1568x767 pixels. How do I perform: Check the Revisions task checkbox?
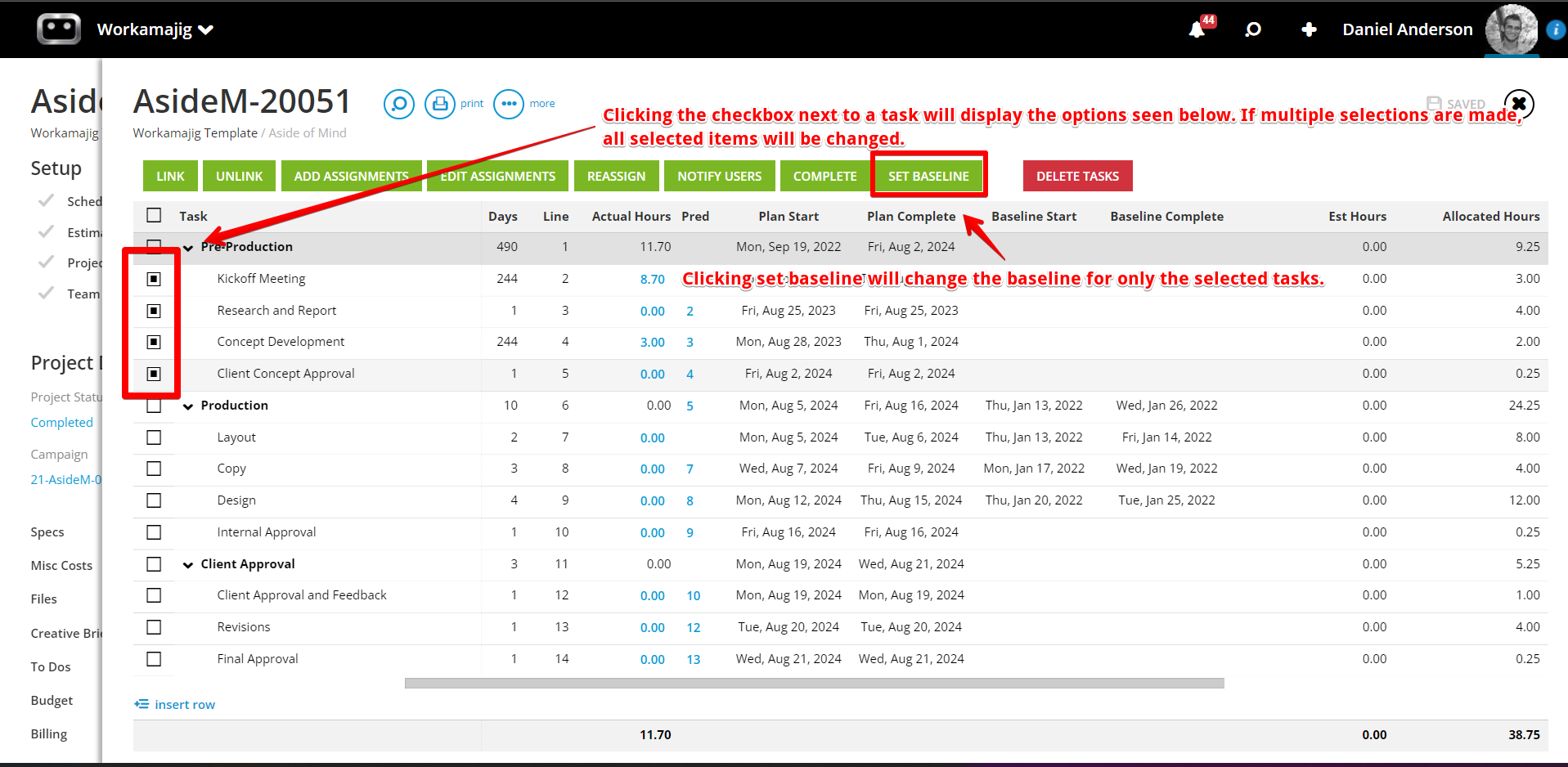pos(154,627)
